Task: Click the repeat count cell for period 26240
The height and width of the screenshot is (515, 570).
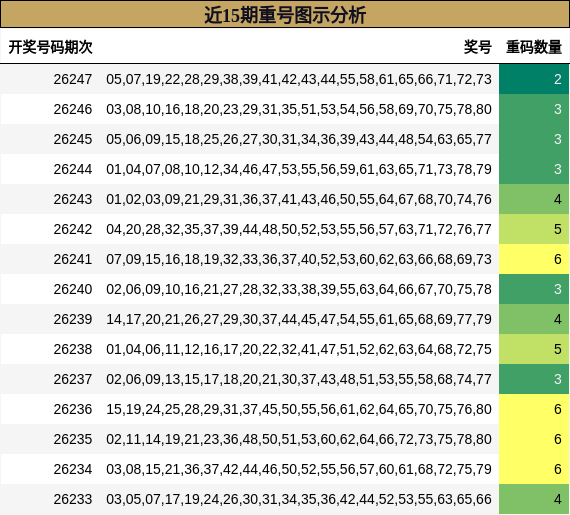Action: (534, 289)
